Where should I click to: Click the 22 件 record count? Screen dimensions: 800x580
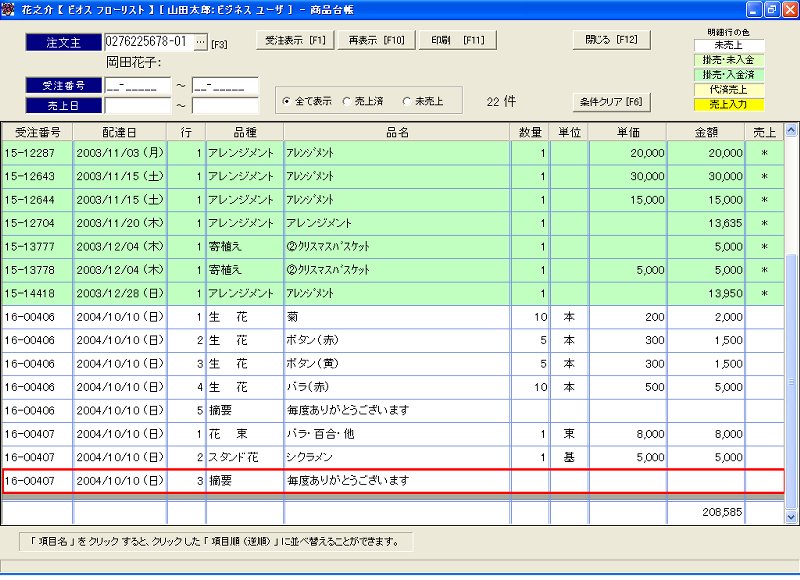[x=501, y=101]
